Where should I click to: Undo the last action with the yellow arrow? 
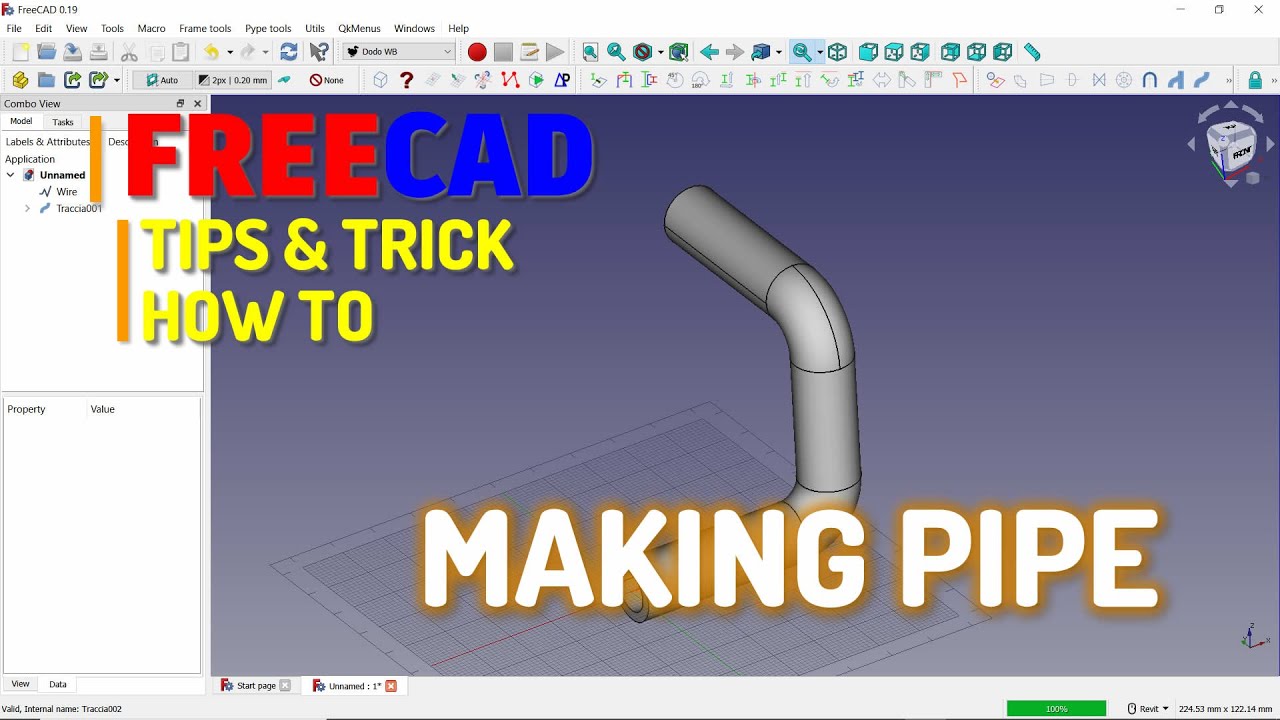click(211, 52)
